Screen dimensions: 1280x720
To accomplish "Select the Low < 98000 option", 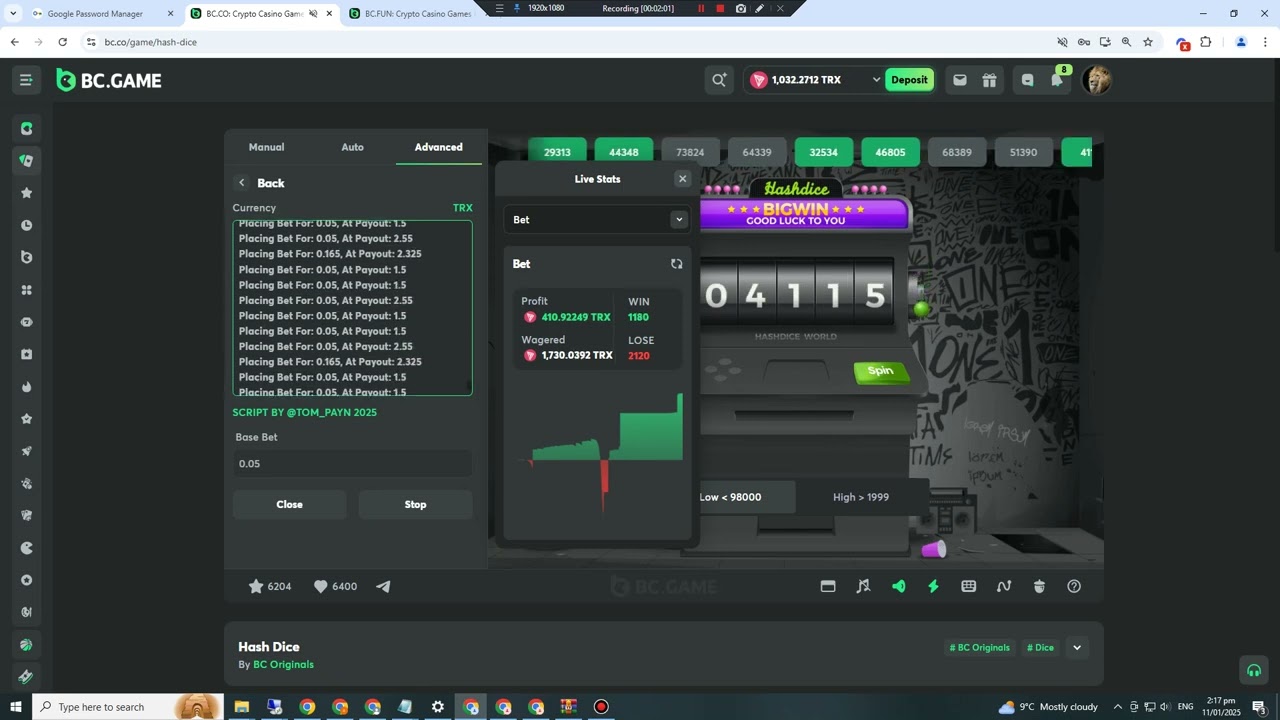I will (x=745, y=497).
